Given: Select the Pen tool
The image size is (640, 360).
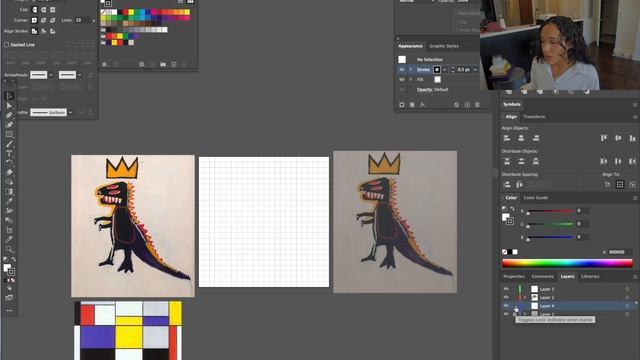Looking at the screenshot, I should click(9, 115).
